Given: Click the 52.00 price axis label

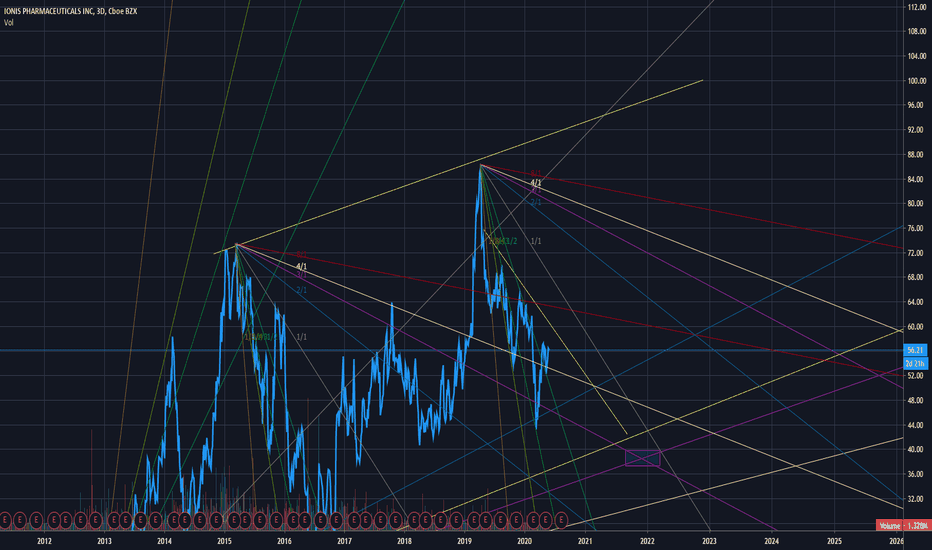Looking at the screenshot, I should point(917,376).
